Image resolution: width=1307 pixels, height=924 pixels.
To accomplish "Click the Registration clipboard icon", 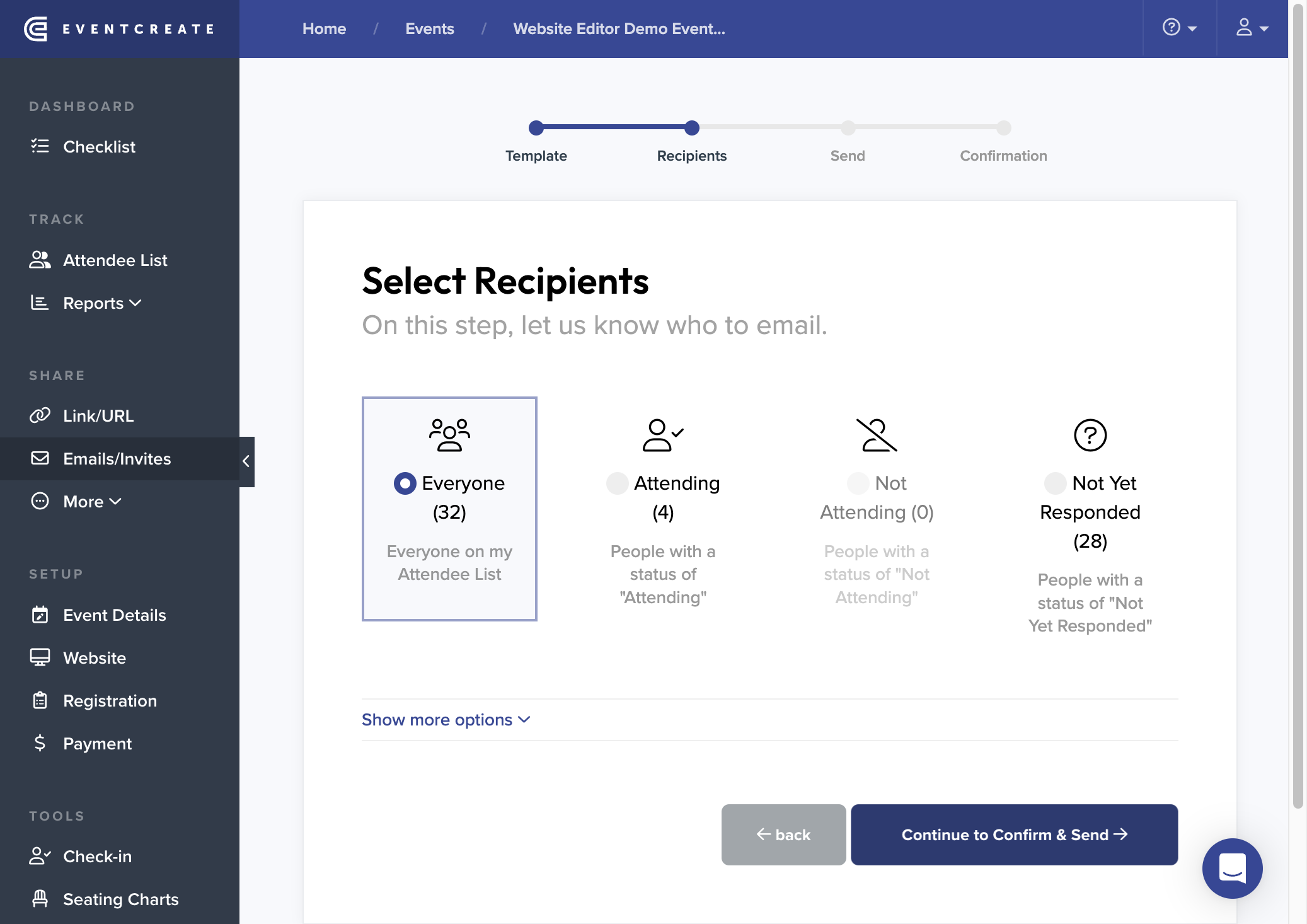I will coord(40,700).
